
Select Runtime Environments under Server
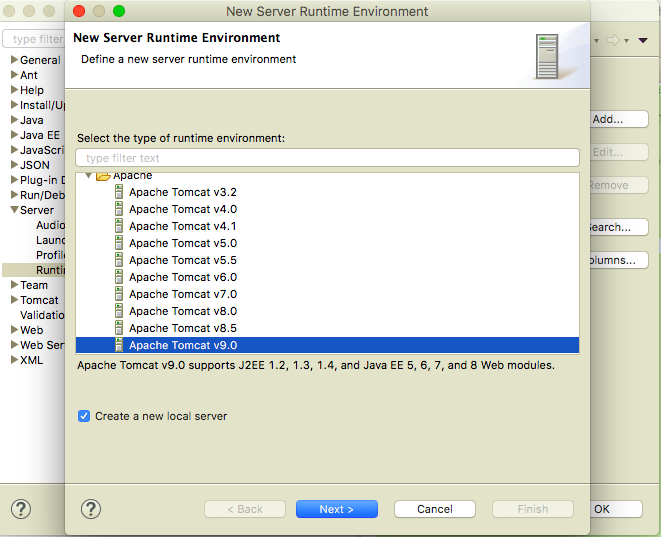point(34,270)
